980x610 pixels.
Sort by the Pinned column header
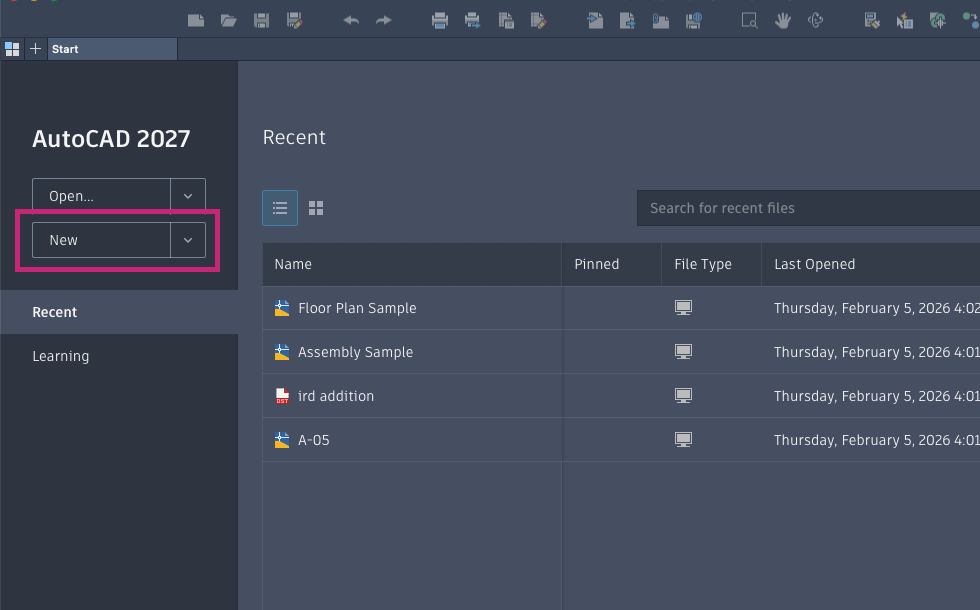point(611,264)
